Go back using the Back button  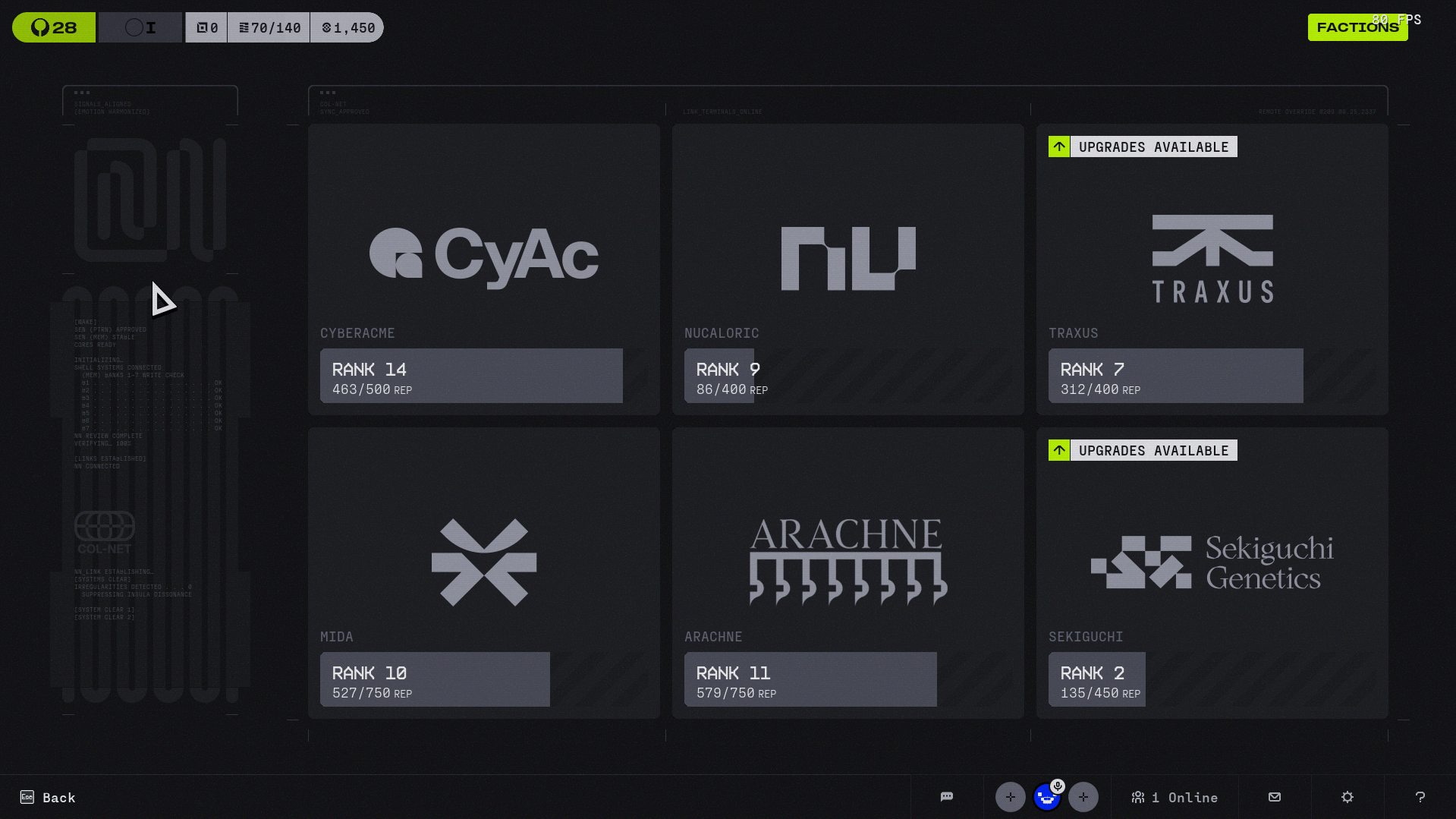48,797
